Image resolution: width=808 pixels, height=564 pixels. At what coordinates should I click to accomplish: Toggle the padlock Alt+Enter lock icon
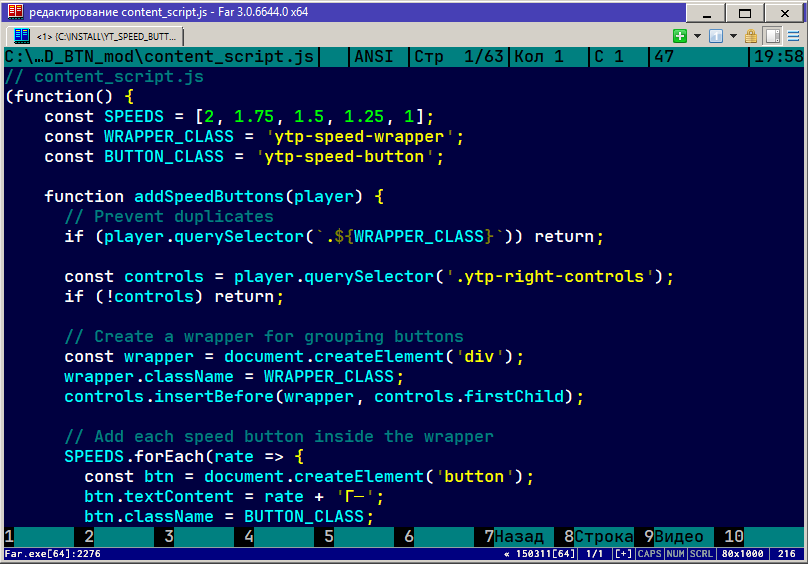pos(751,36)
